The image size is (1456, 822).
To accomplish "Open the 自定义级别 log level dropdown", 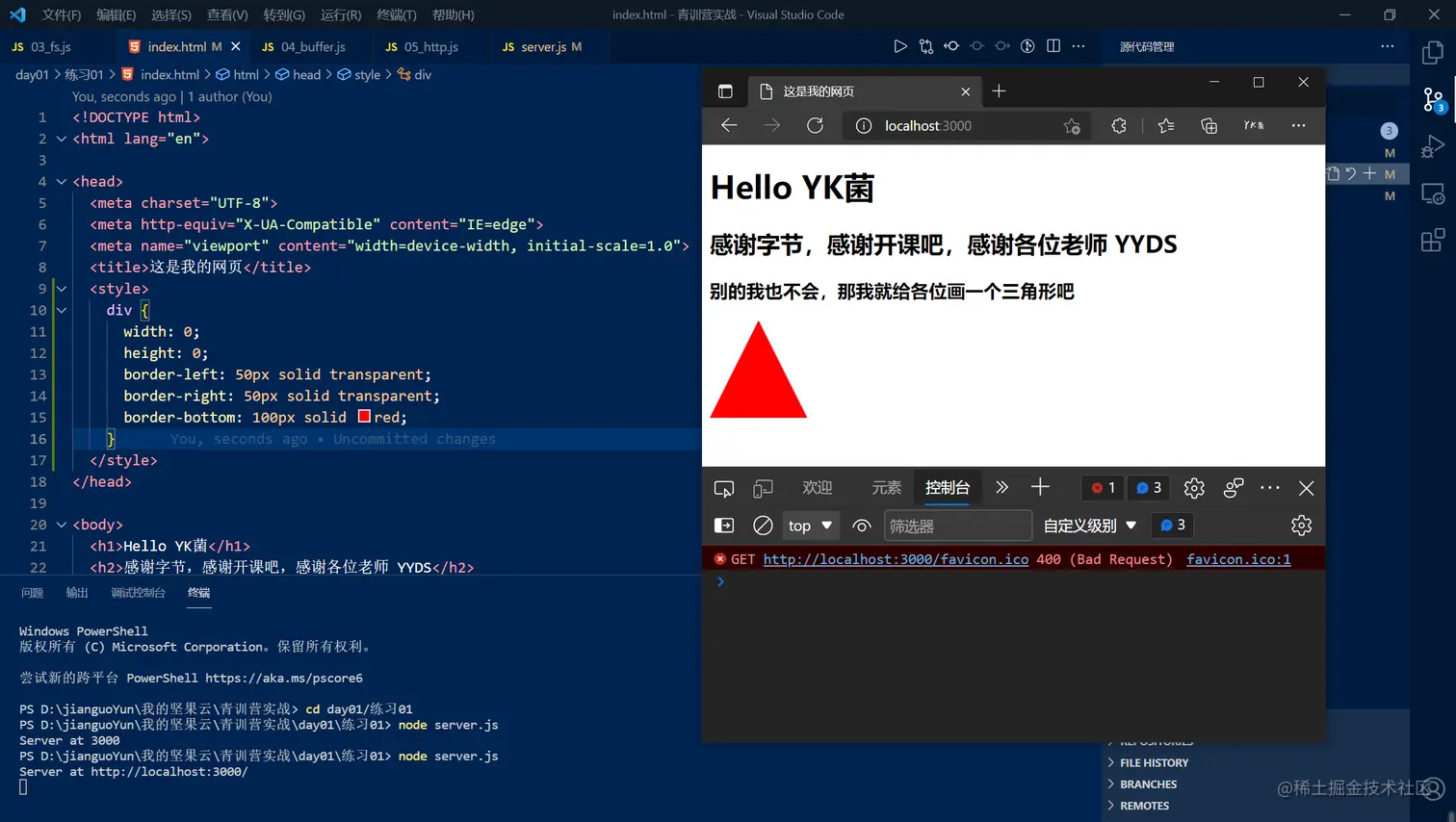I will tap(1091, 526).
